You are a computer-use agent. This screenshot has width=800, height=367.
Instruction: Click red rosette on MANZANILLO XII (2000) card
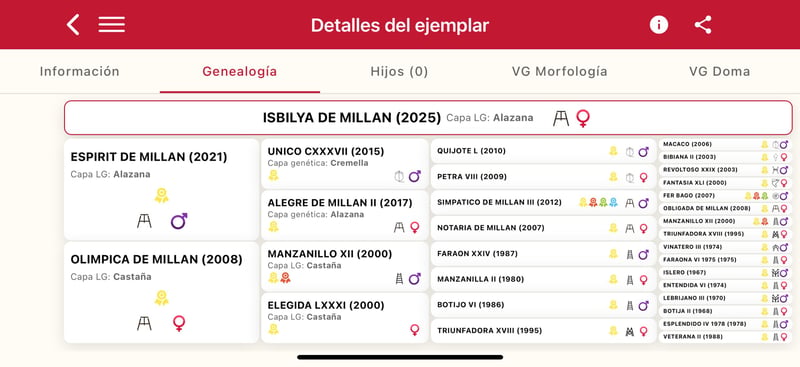click(x=285, y=278)
